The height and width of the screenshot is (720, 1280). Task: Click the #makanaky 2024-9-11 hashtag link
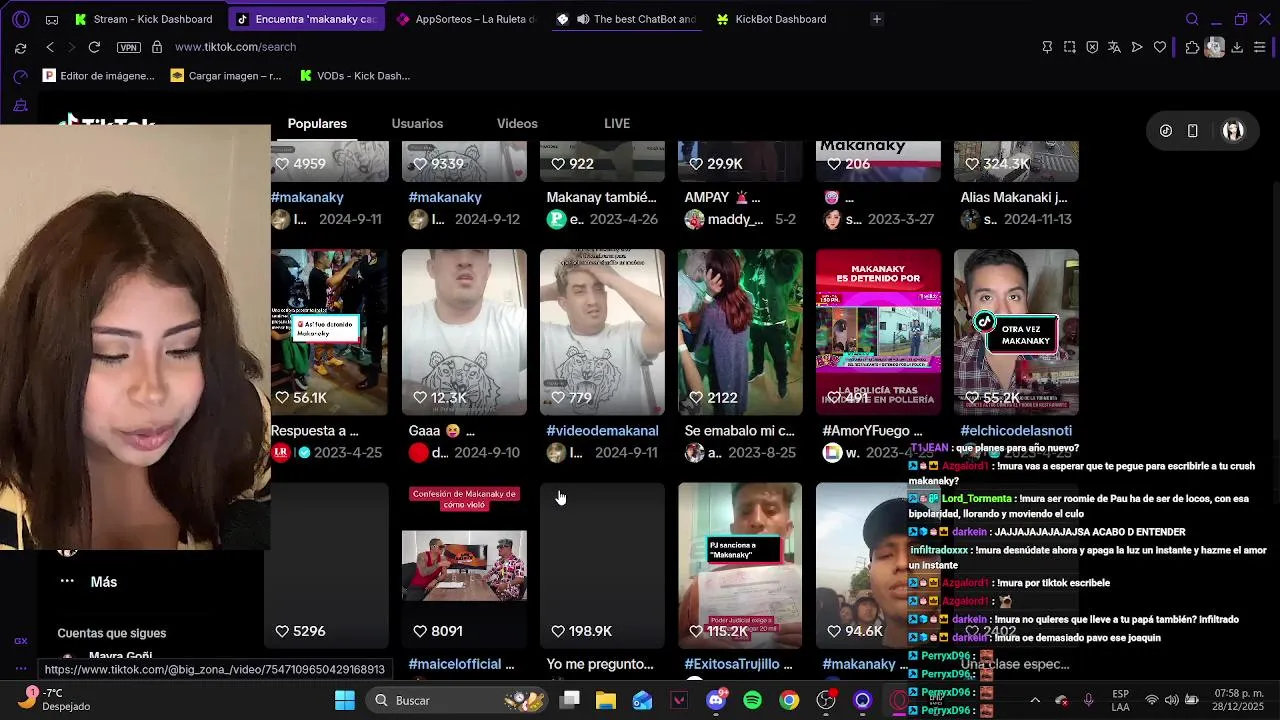tap(307, 197)
